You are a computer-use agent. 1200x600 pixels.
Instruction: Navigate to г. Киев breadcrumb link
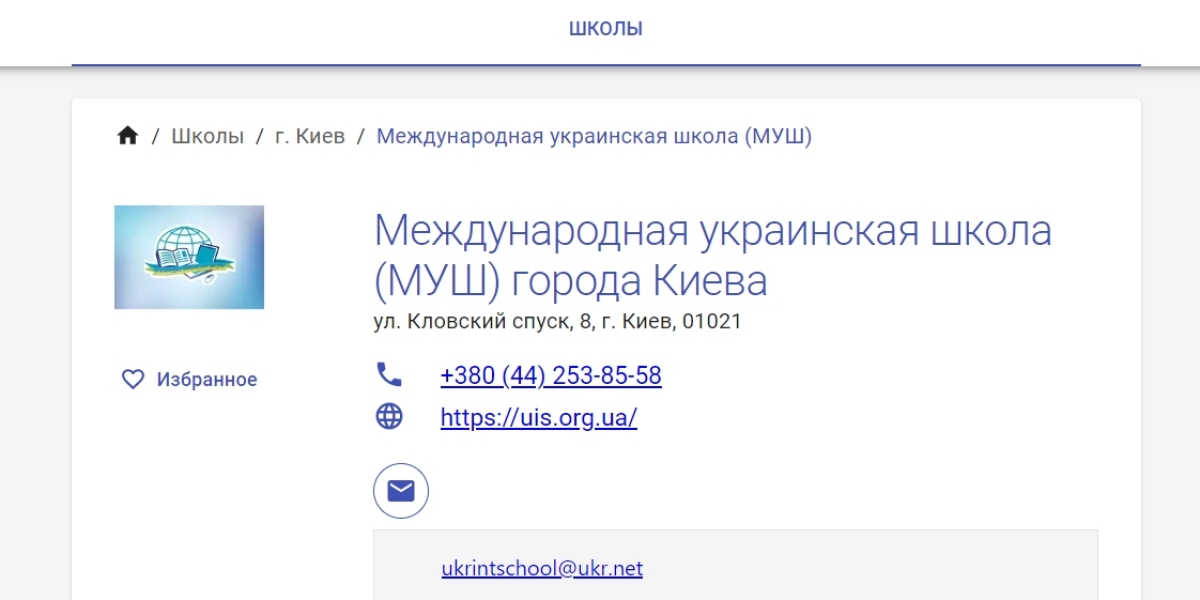(x=310, y=136)
